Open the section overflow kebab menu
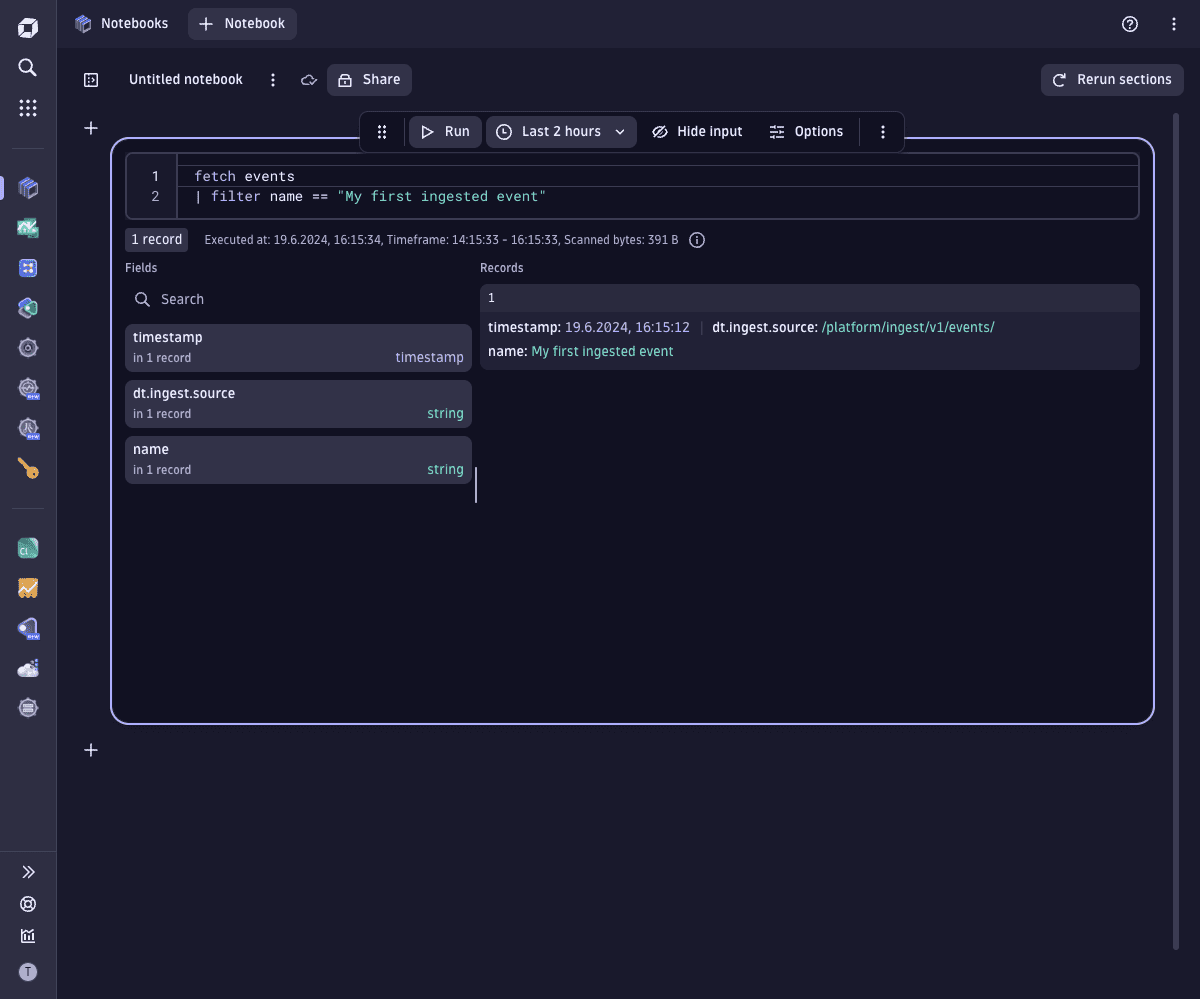The height and width of the screenshot is (999, 1200). [882, 131]
